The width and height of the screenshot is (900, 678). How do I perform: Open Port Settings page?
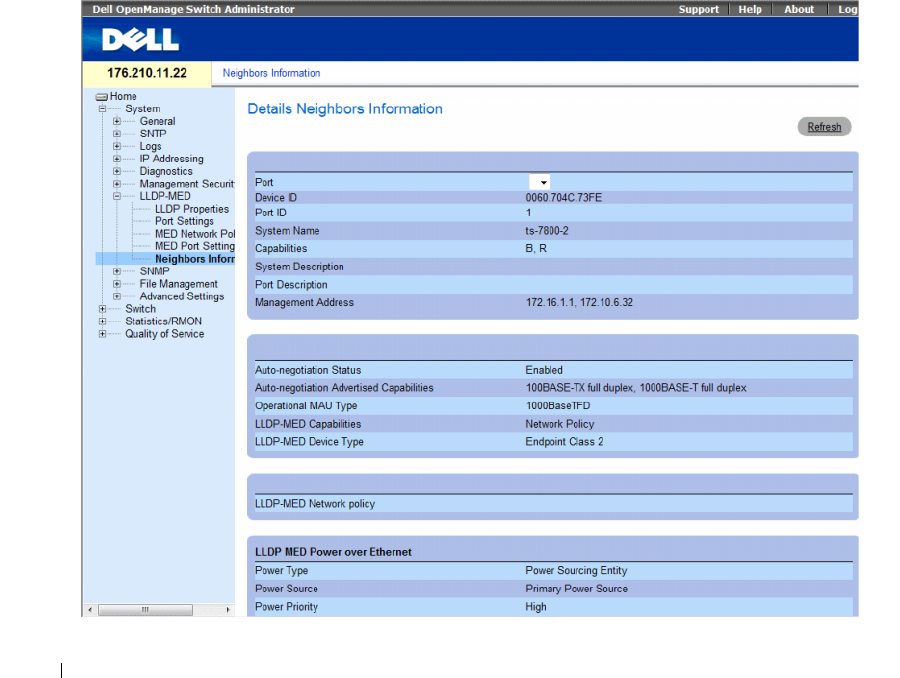point(184,221)
